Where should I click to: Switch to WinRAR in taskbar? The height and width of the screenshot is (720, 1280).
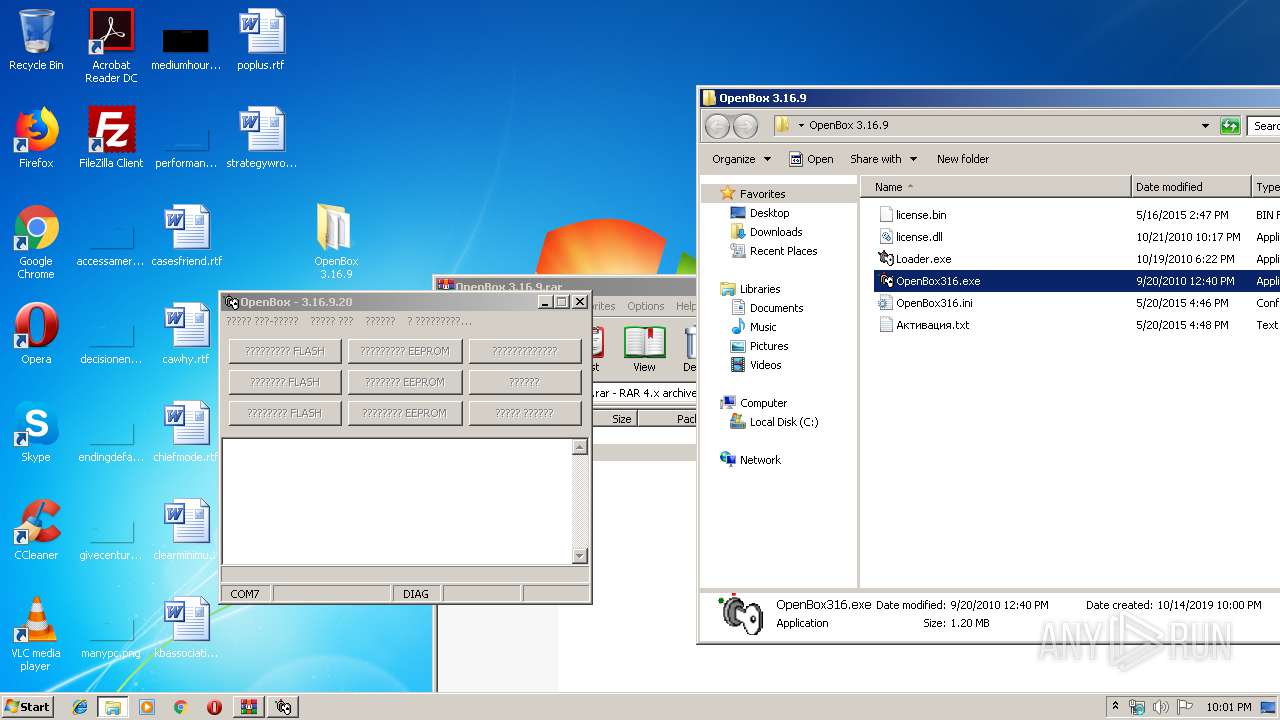(x=248, y=707)
